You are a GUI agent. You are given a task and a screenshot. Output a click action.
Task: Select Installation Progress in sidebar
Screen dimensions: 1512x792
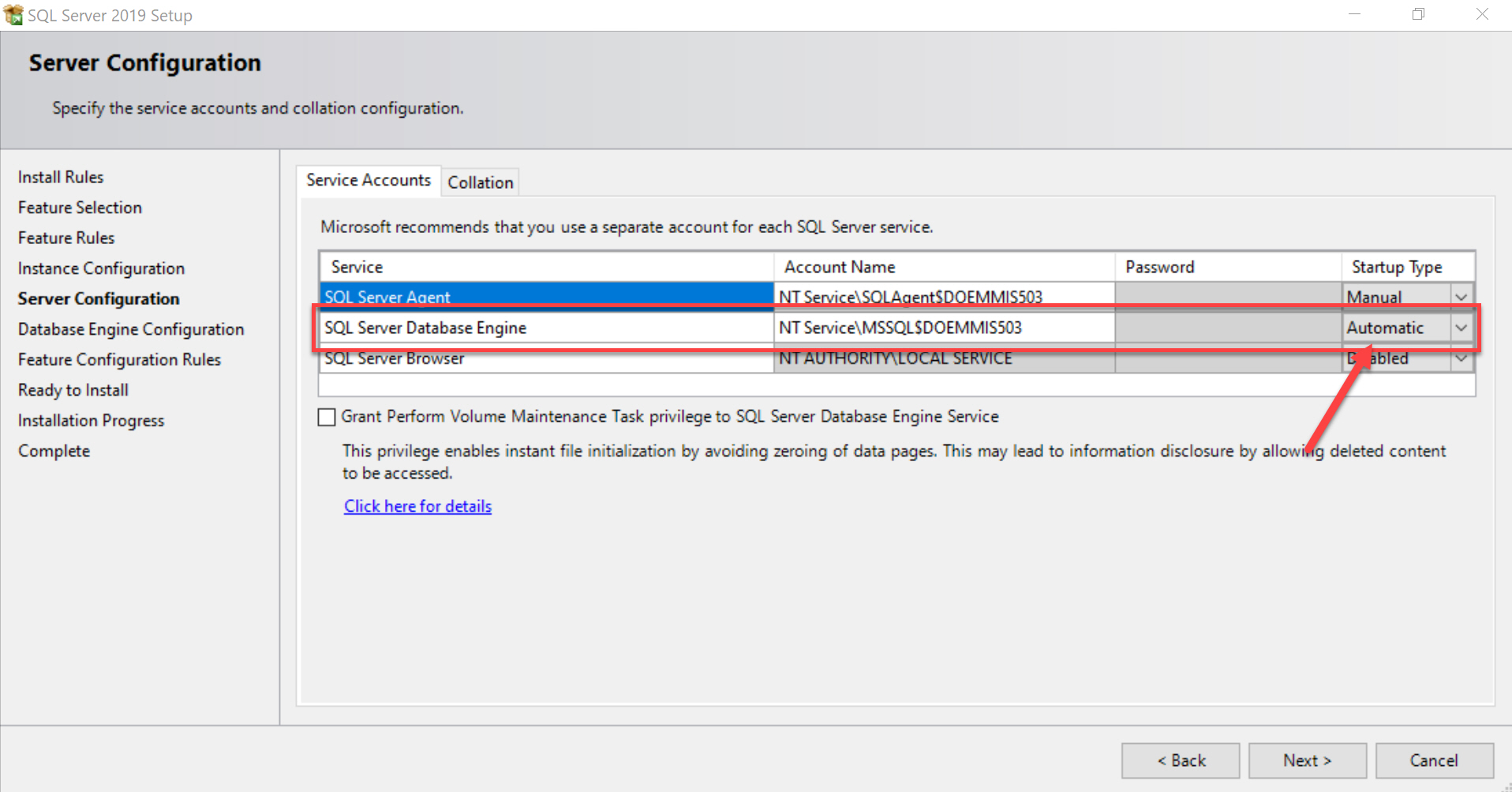tap(91, 421)
